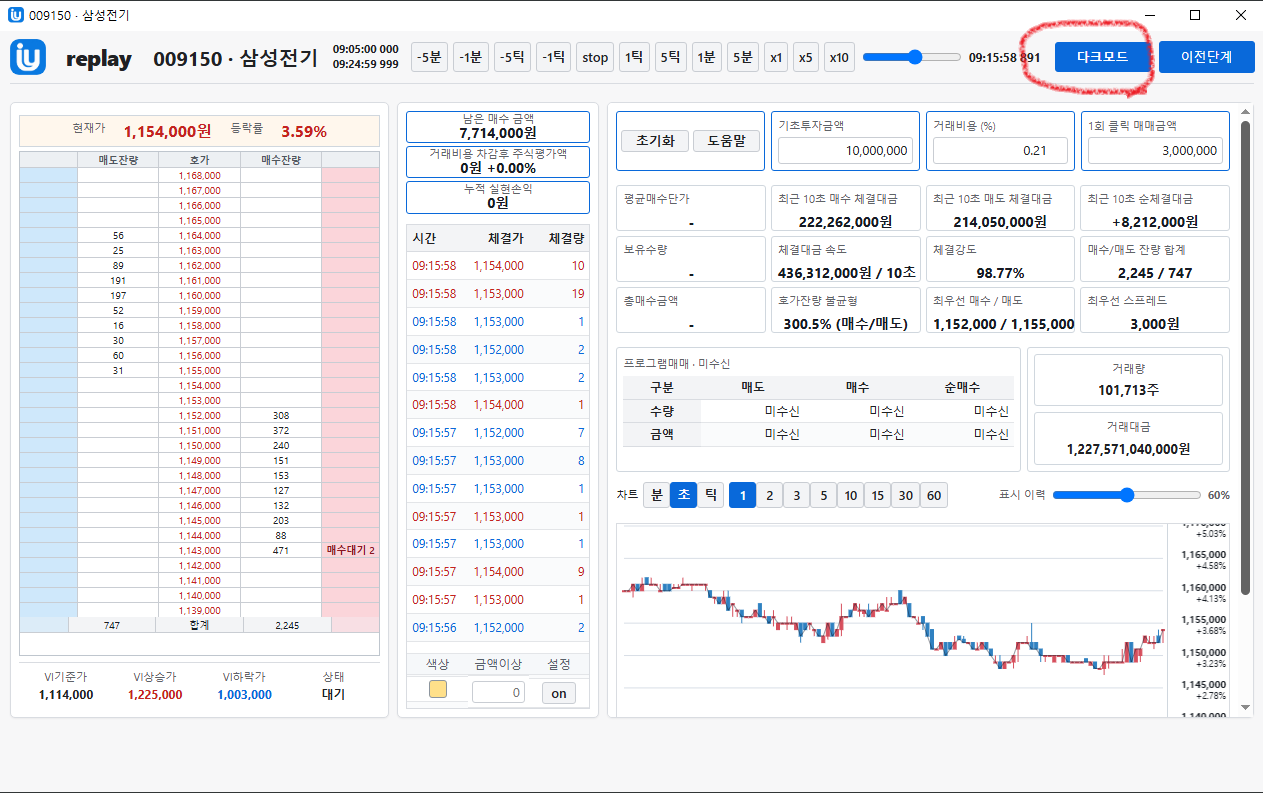
Task: Click 남은 매수 금액 7,714,000원 box
Action: click(x=498, y=126)
